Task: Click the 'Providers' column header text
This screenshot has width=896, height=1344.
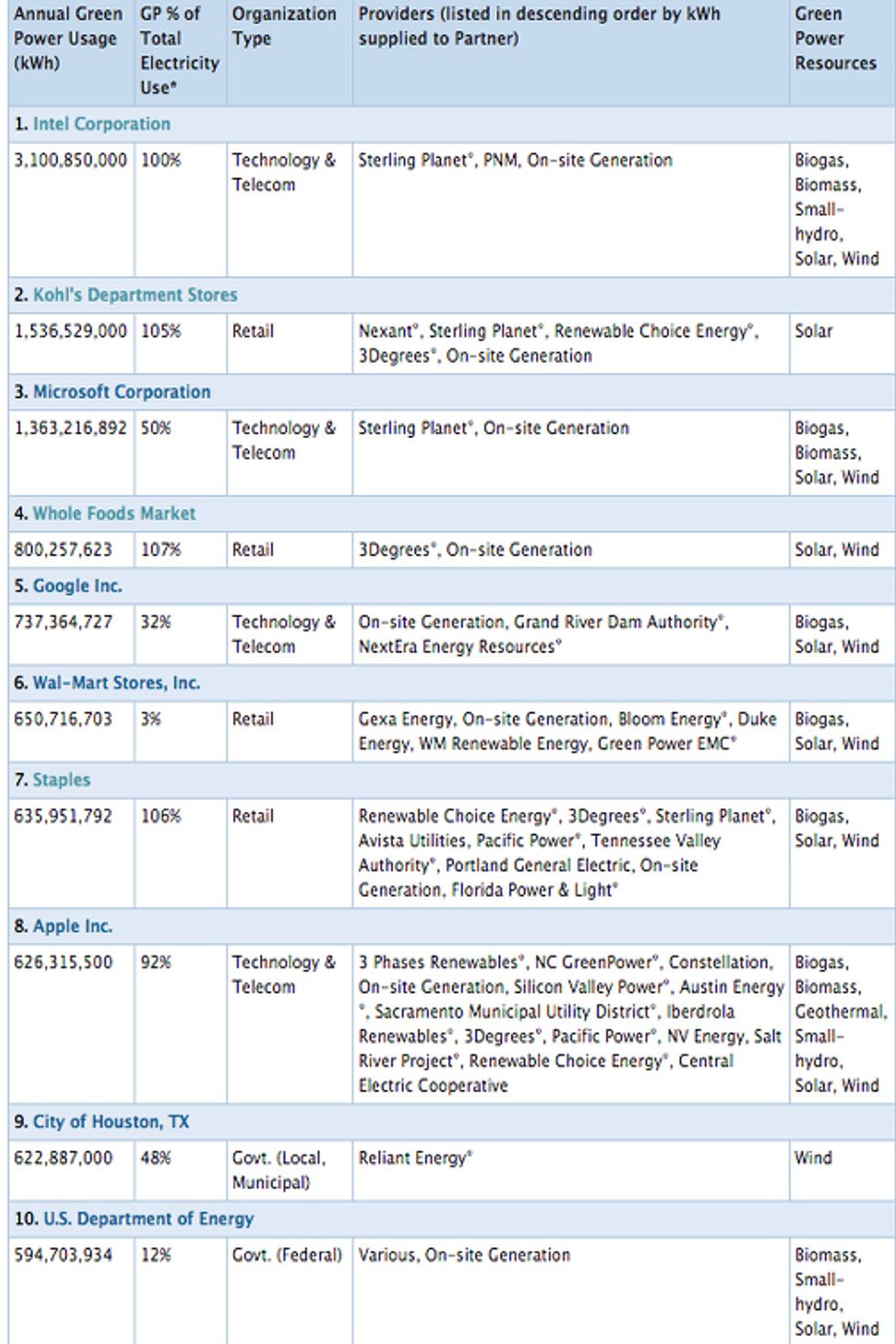Action: [539, 27]
